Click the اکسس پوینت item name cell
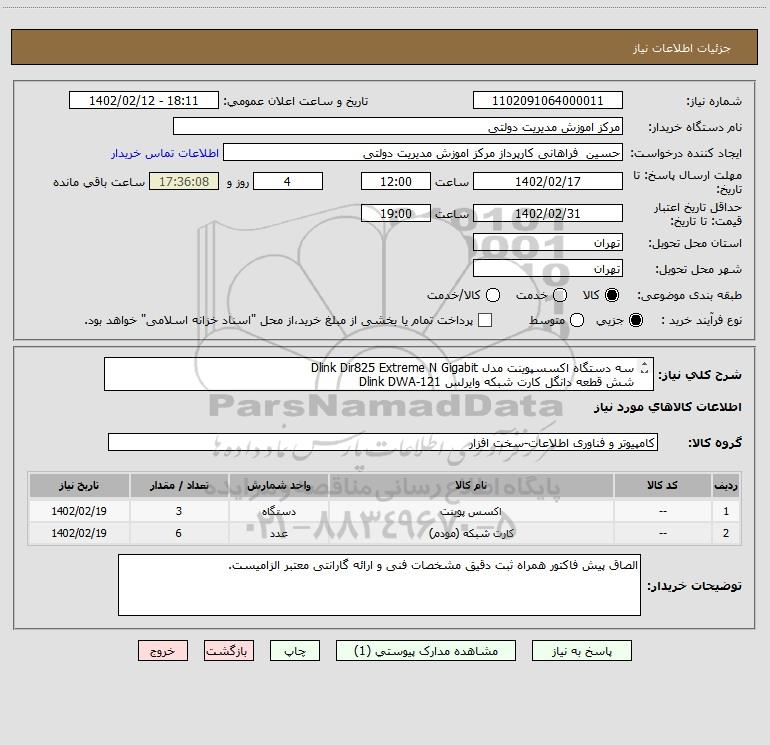The height and width of the screenshot is (745, 770). pos(471,511)
